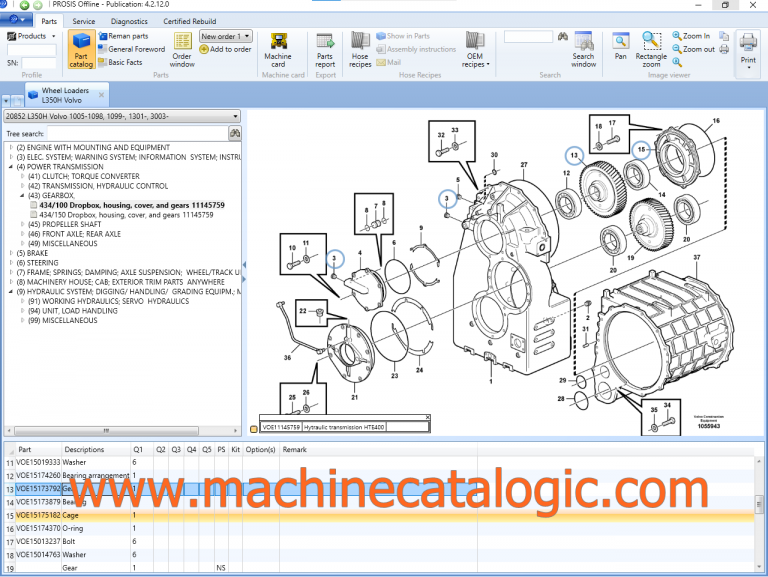Switch to the Service ribbon tab
The image size is (768, 577).
click(x=84, y=21)
